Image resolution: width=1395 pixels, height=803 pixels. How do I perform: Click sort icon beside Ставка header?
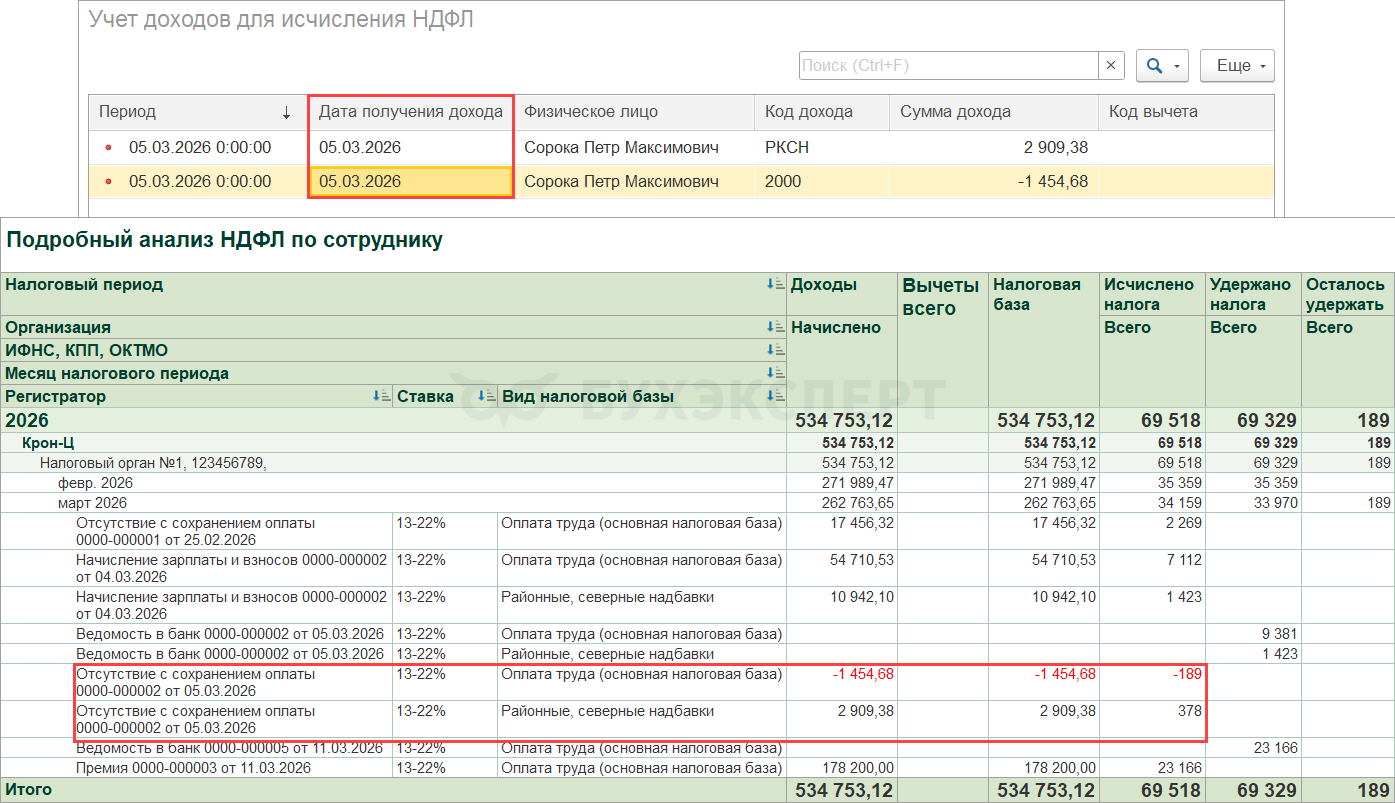(486, 396)
